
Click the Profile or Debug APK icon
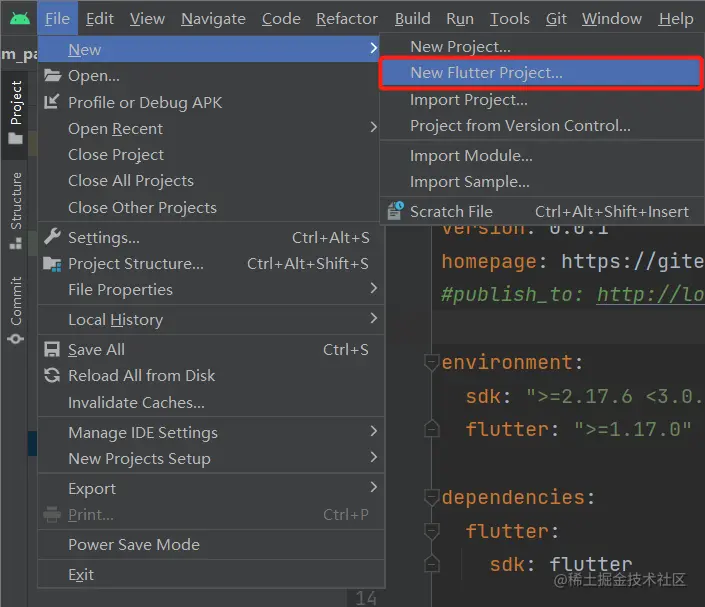tap(52, 102)
